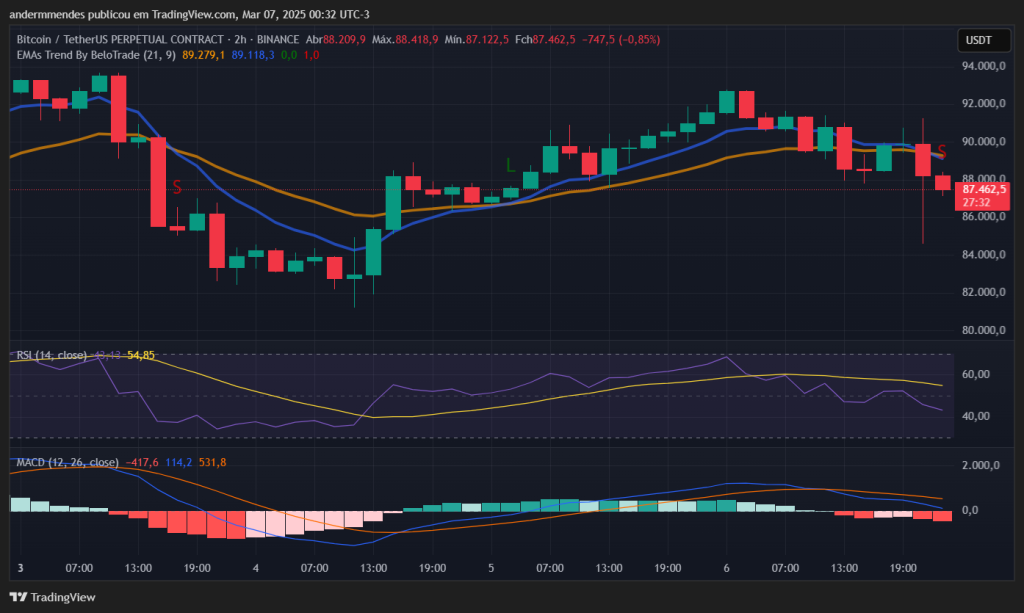Click the Bitcoin / TetherUS PERPETUAL CONTRACT title
The width and height of the screenshot is (1024, 613).
pos(120,39)
